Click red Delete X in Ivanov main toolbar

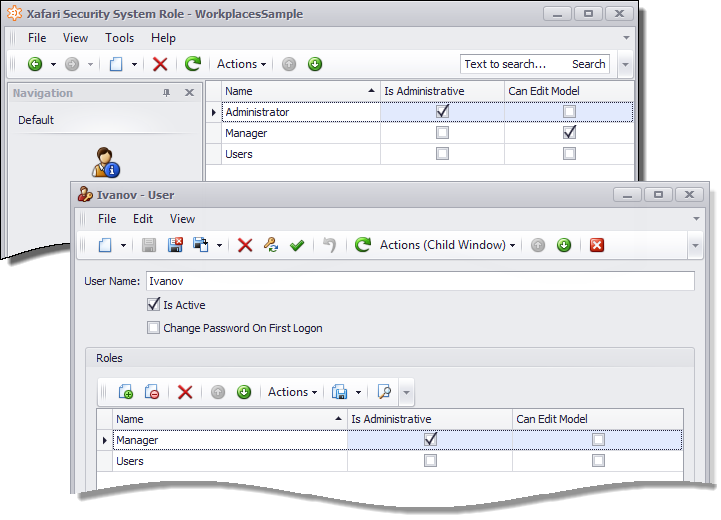coord(245,245)
